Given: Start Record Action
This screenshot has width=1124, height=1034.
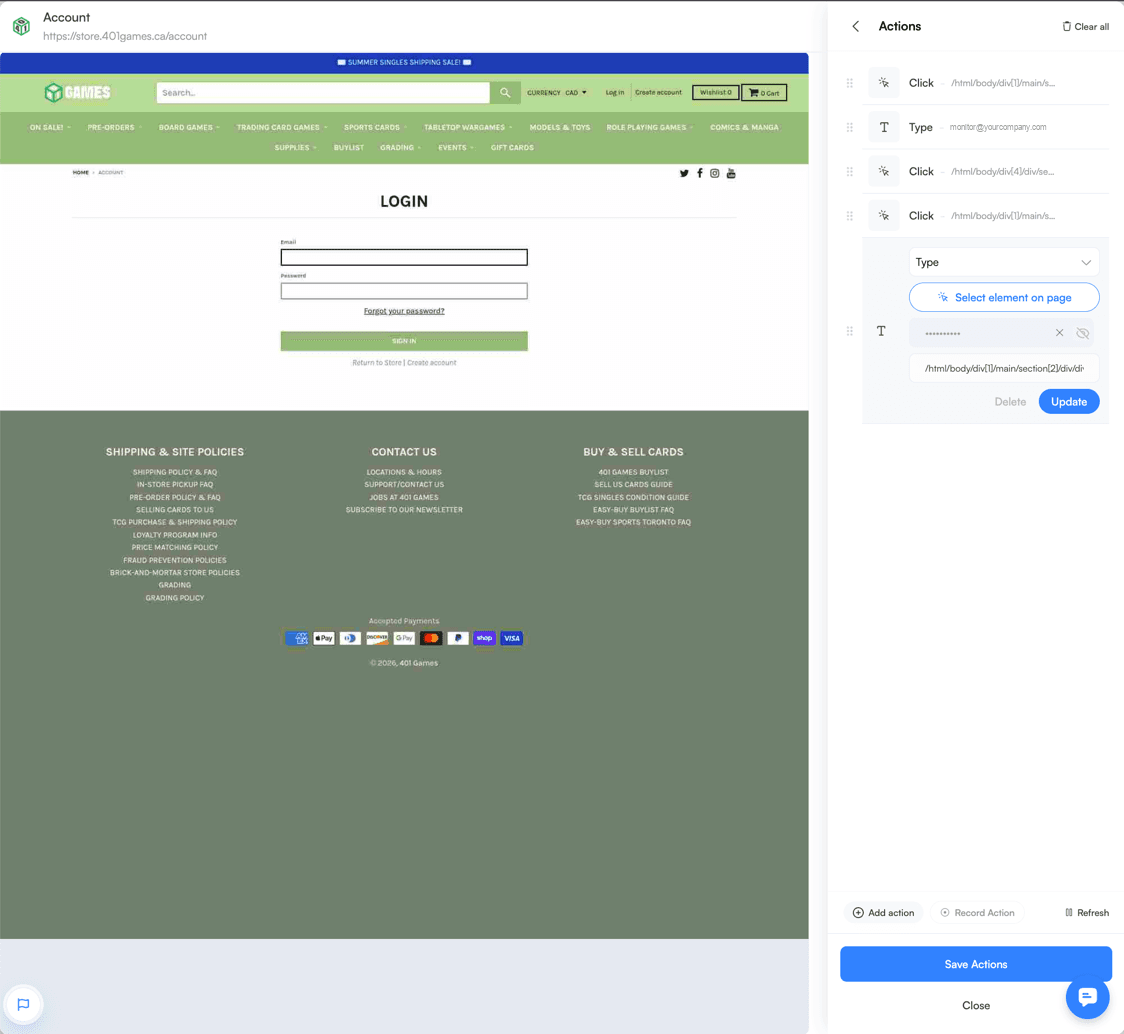Looking at the screenshot, I should (x=977, y=913).
